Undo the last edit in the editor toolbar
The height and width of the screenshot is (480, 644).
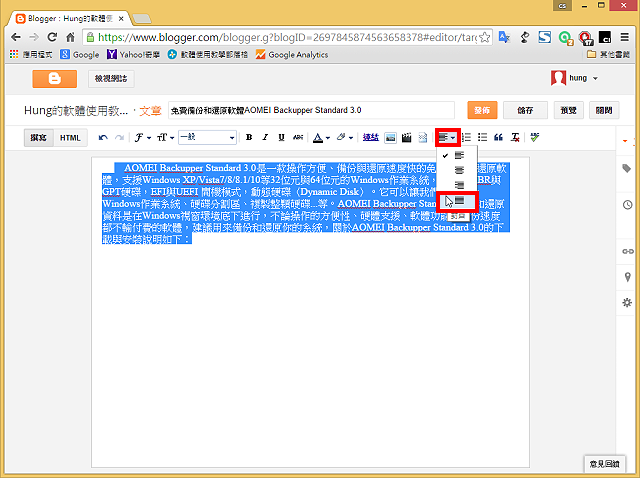(x=103, y=138)
